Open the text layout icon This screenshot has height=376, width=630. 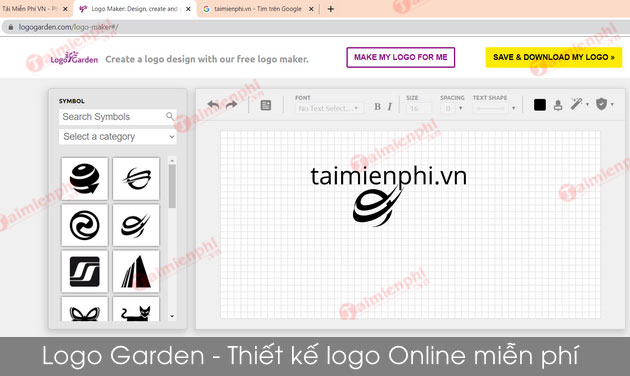(266, 105)
